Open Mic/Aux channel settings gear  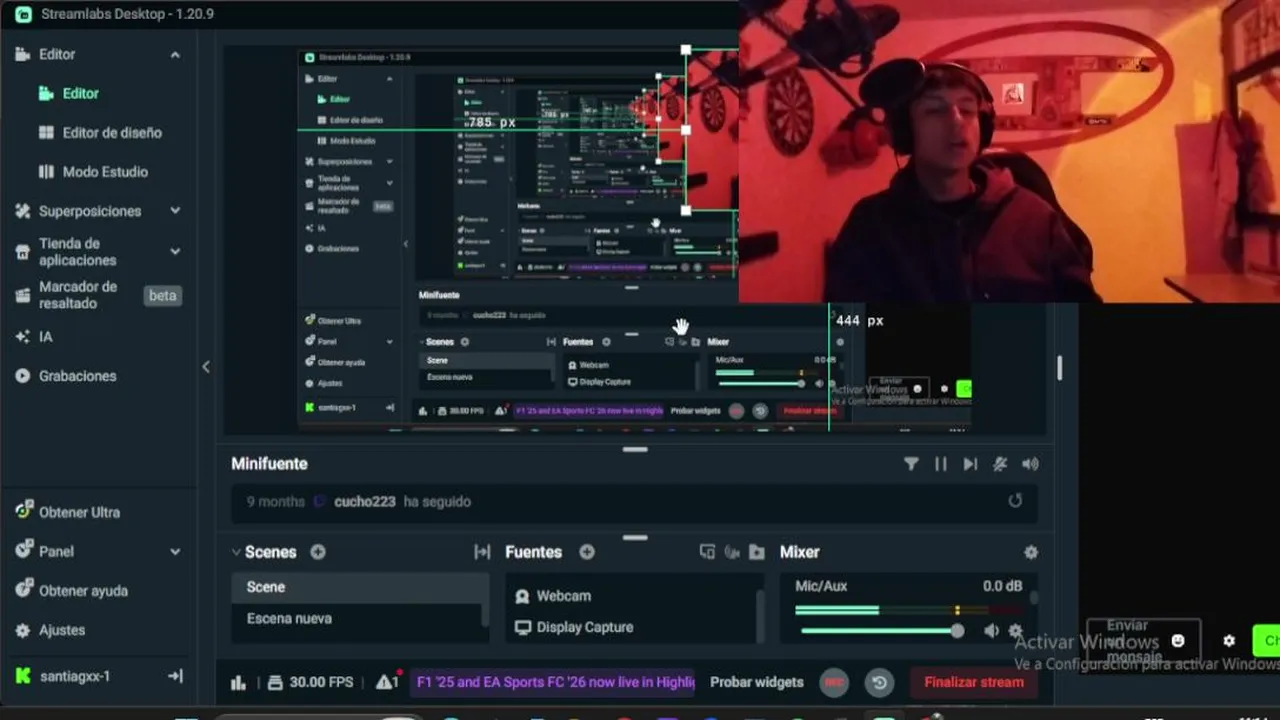1016,631
